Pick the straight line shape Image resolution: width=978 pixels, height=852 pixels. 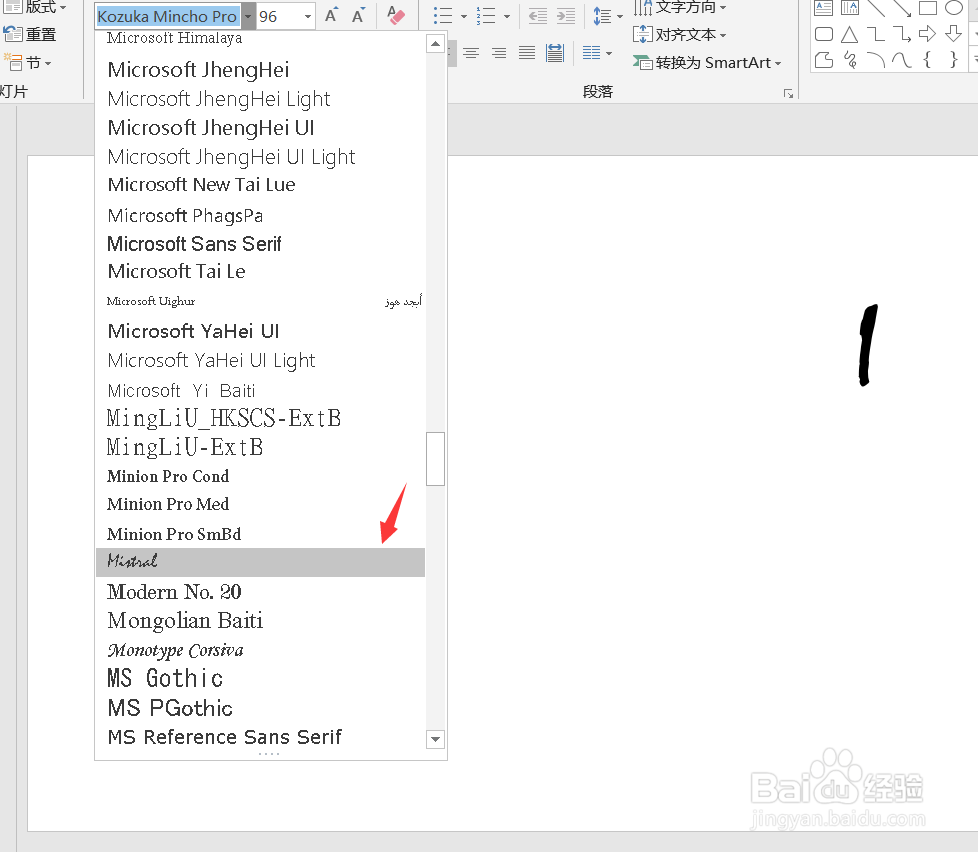pyautogui.click(x=876, y=7)
